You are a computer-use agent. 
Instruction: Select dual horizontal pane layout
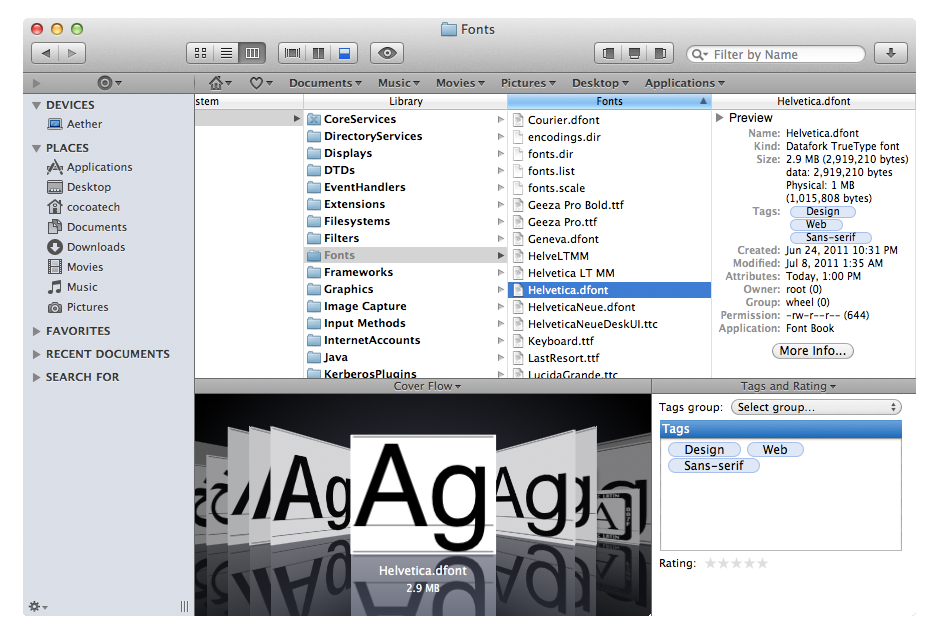[x=344, y=53]
